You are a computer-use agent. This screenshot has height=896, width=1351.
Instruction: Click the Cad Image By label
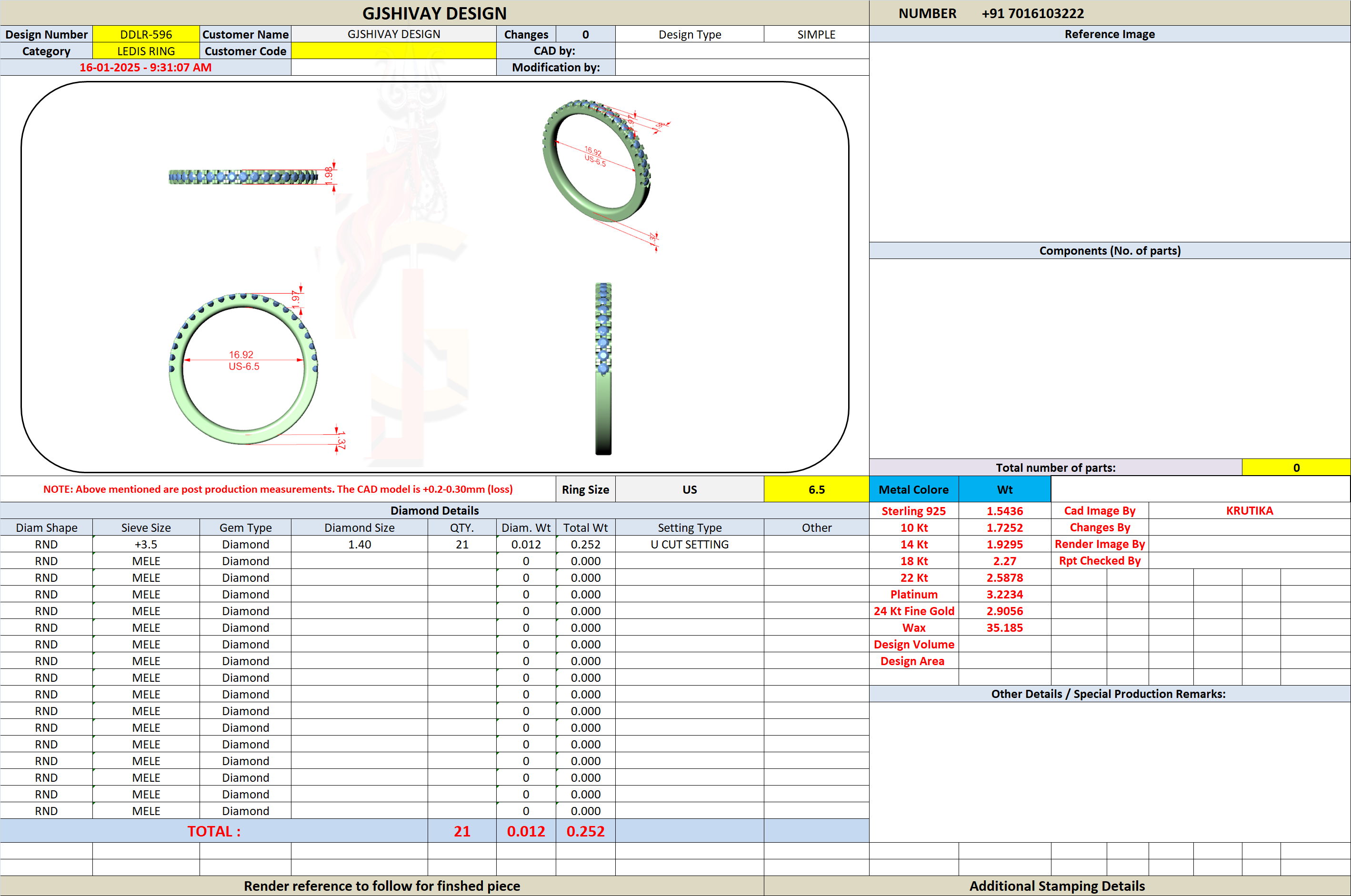pos(1099,510)
